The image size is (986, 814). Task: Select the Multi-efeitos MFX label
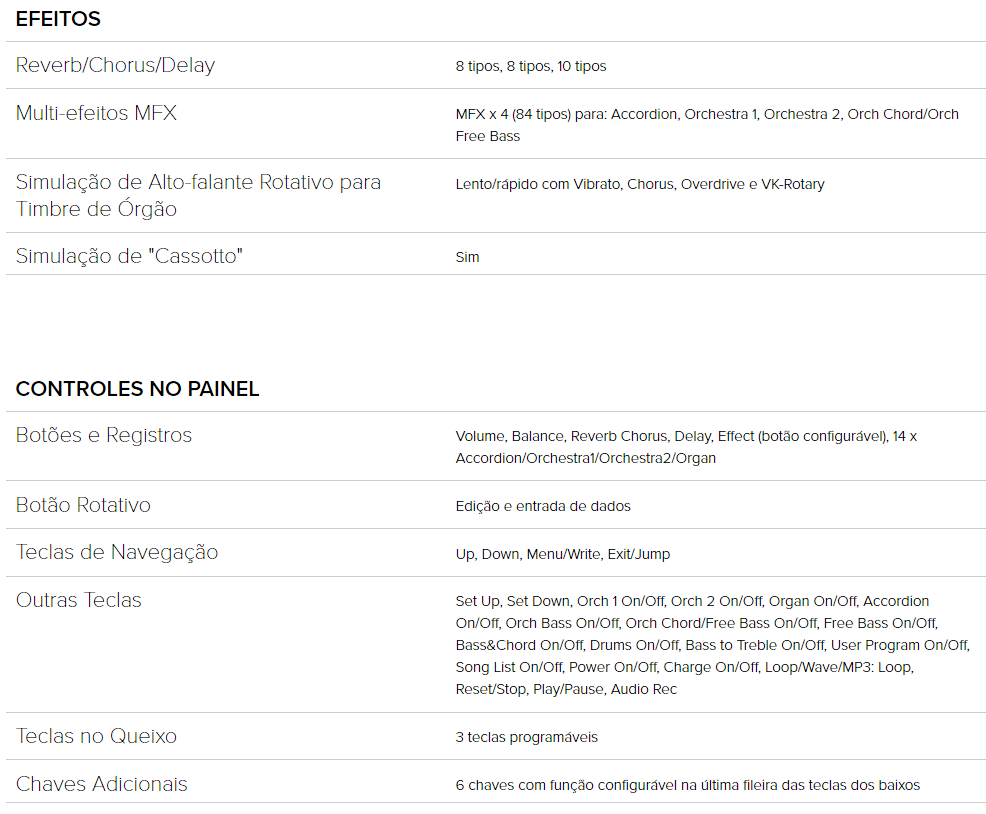[96, 113]
